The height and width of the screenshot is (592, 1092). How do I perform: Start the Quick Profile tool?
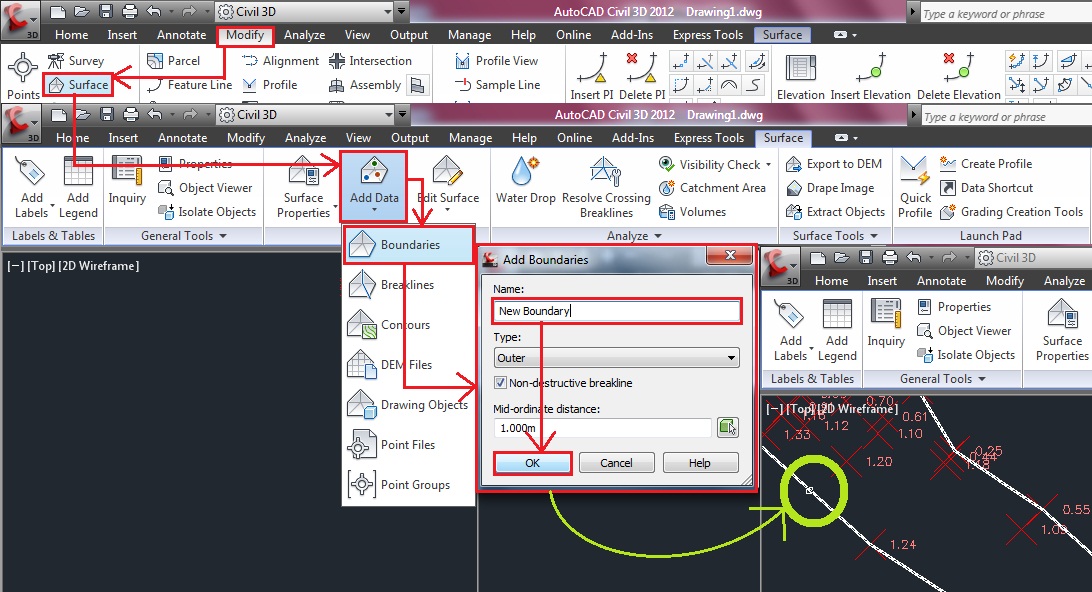click(x=914, y=187)
